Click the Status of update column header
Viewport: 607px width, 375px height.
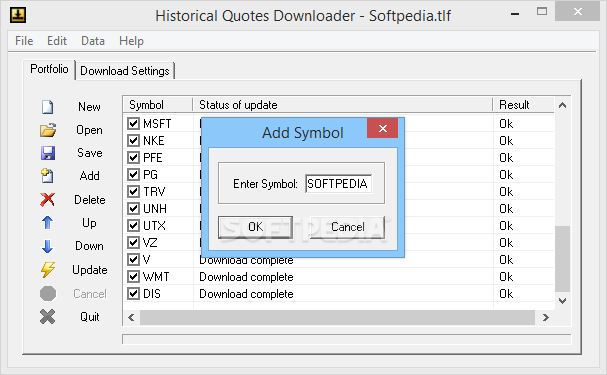[x=343, y=105]
